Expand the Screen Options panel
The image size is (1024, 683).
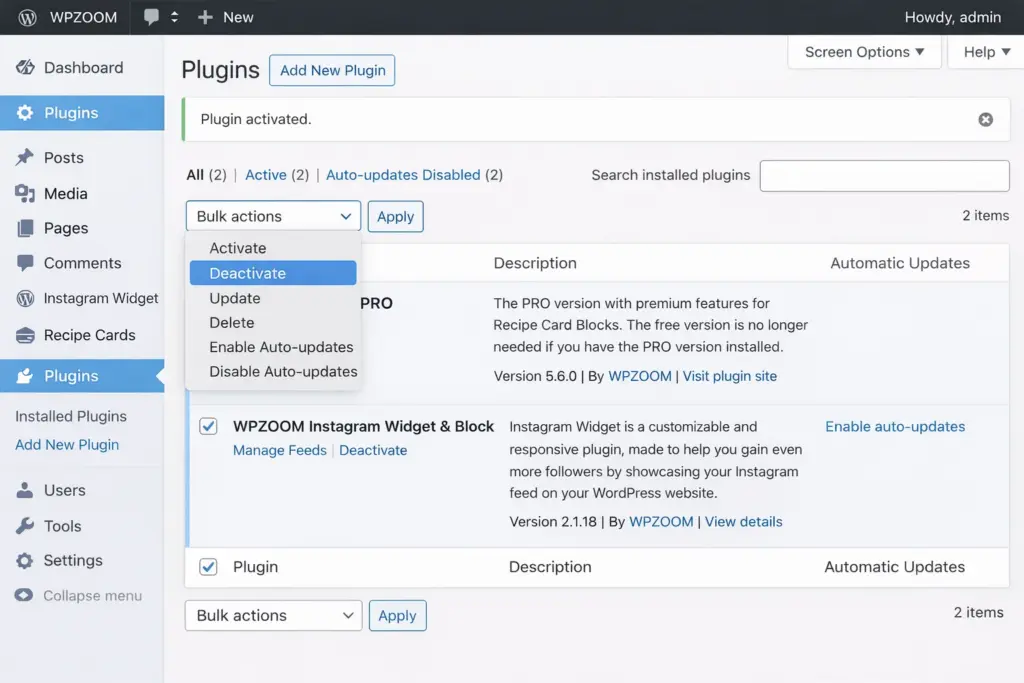click(x=864, y=52)
